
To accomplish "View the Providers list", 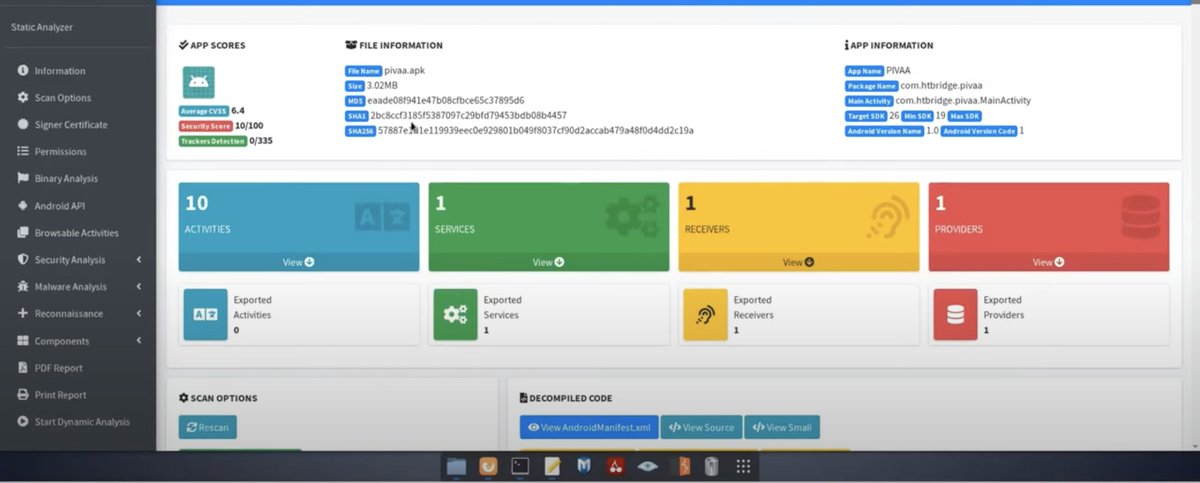I will (x=1049, y=262).
